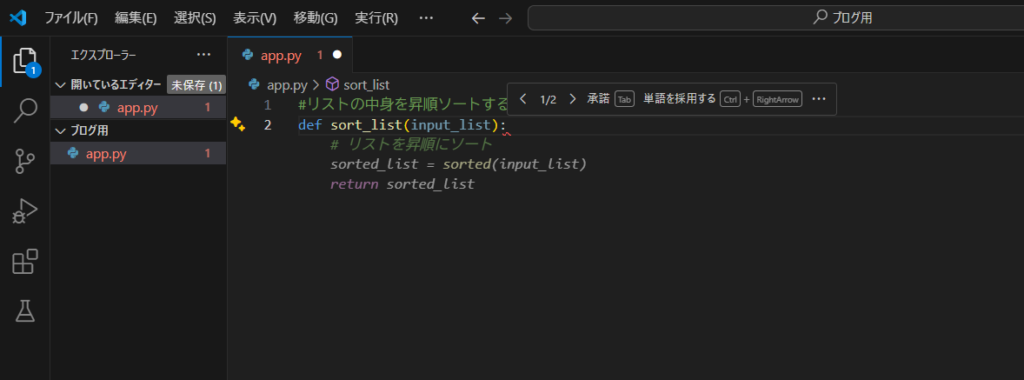
Task: Show previous inline suggestion
Action: 523,99
